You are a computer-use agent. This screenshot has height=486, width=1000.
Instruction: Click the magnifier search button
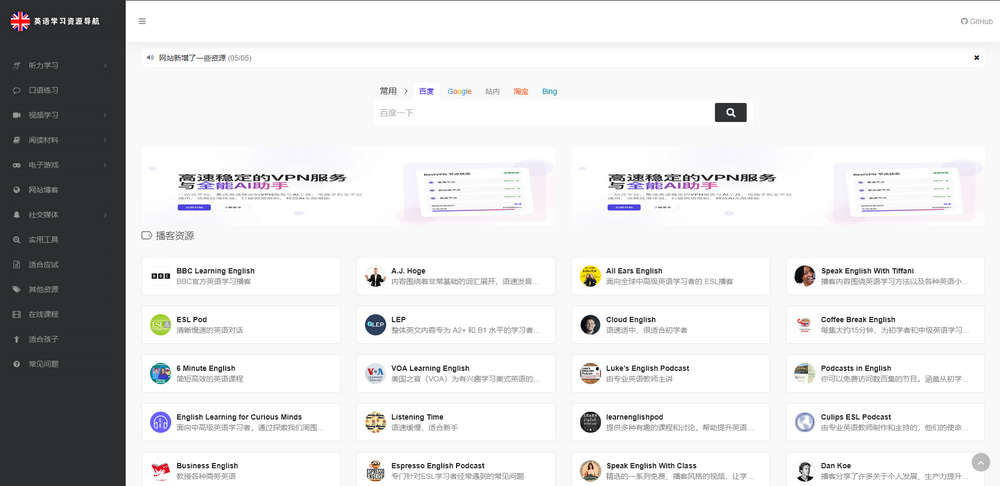click(x=731, y=112)
